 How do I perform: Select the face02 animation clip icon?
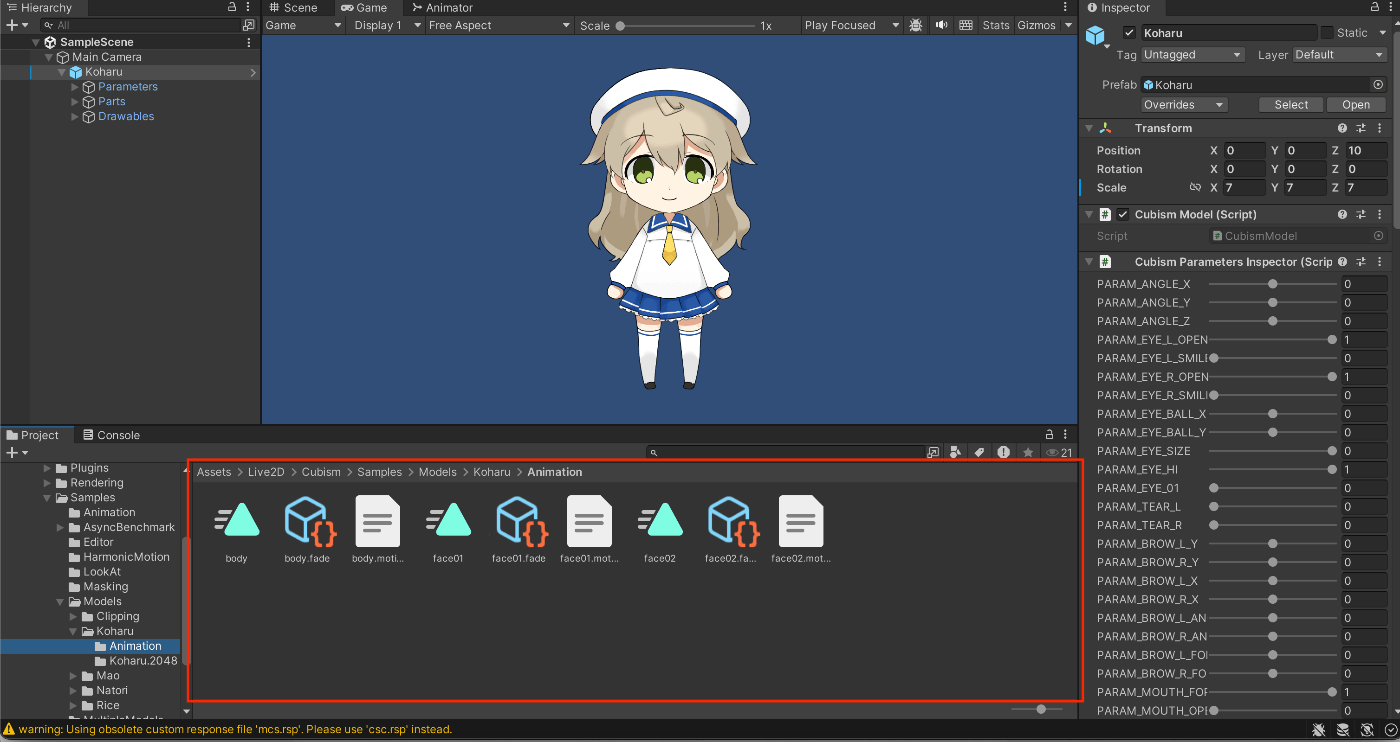pos(660,521)
